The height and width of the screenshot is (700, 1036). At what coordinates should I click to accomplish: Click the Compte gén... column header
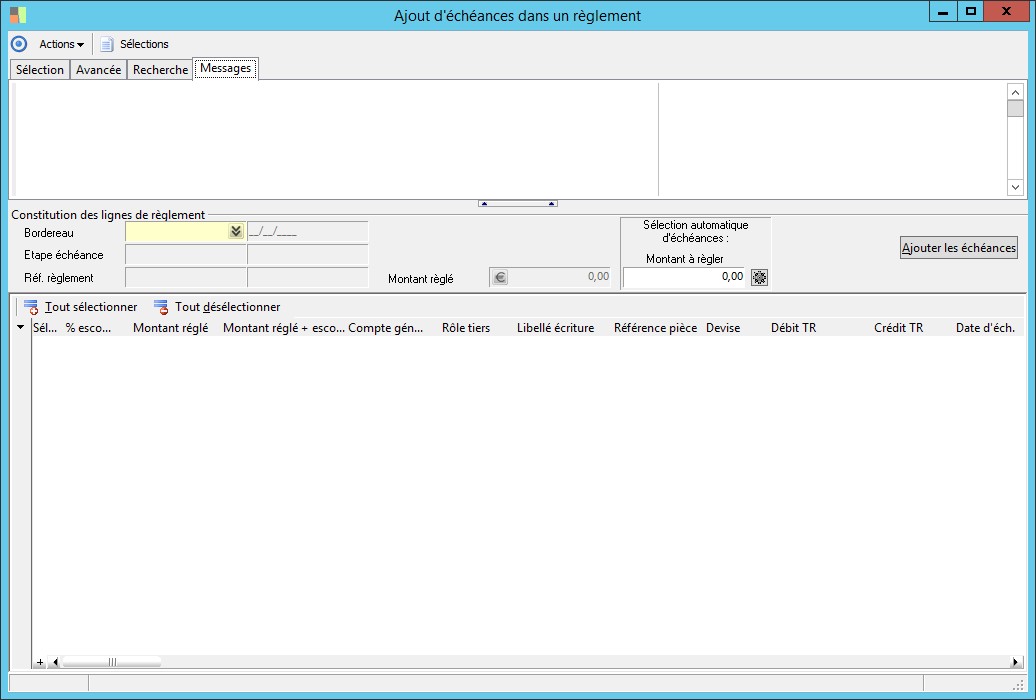(x=386, y=328)
